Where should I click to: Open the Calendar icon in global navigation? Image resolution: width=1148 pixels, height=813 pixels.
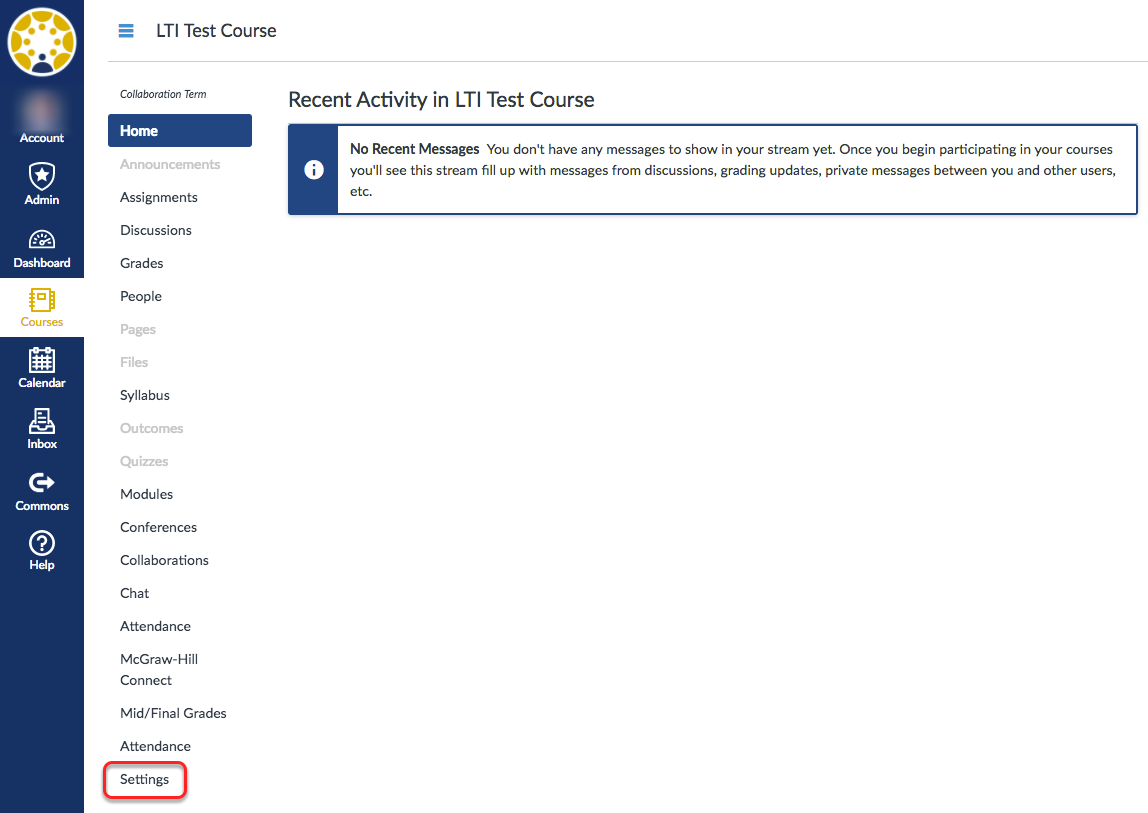[42, 361]
